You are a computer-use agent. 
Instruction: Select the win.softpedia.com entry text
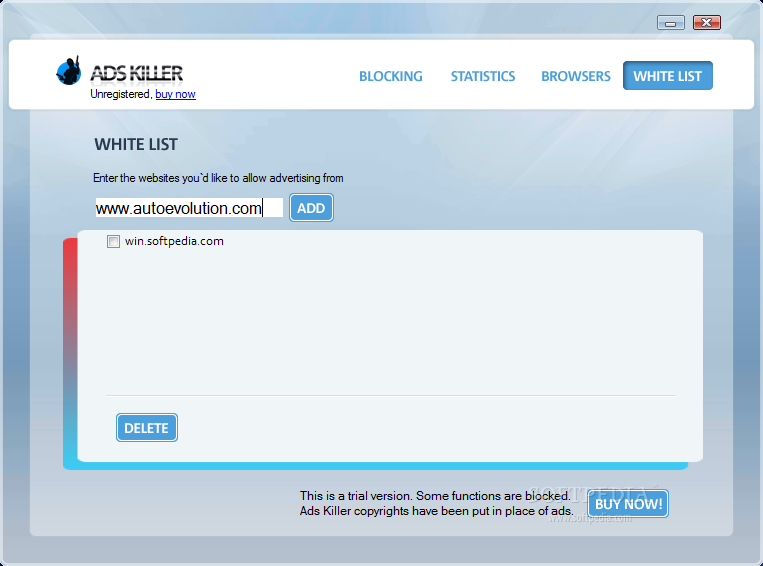174,241
